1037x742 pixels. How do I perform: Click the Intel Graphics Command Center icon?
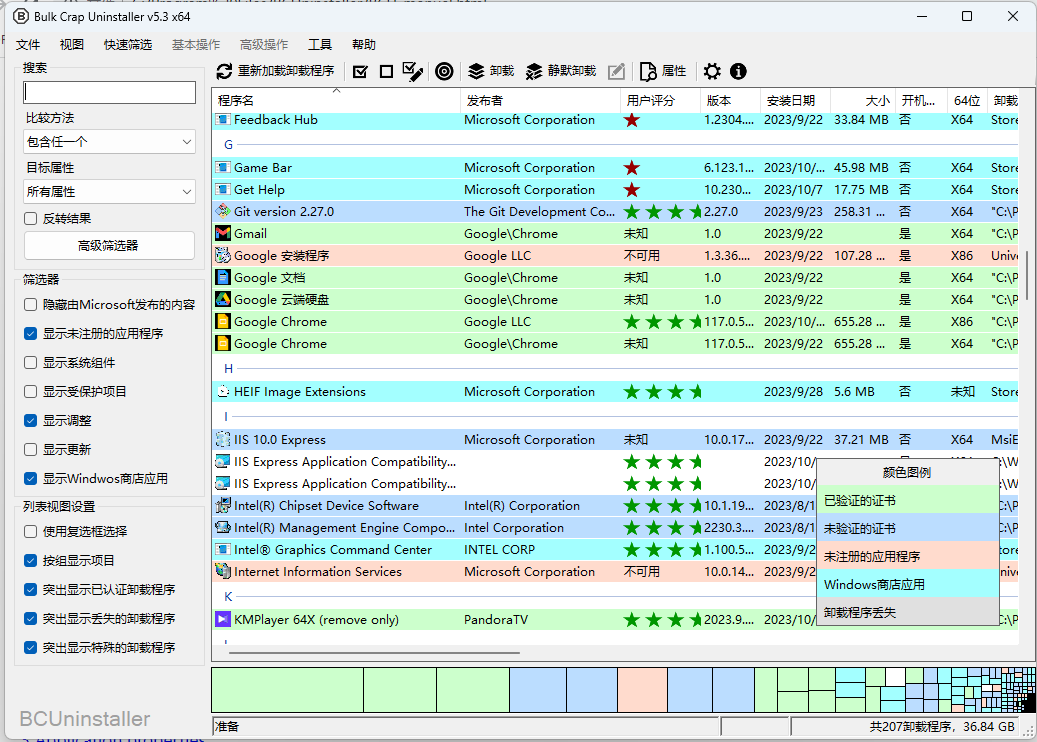223,550
